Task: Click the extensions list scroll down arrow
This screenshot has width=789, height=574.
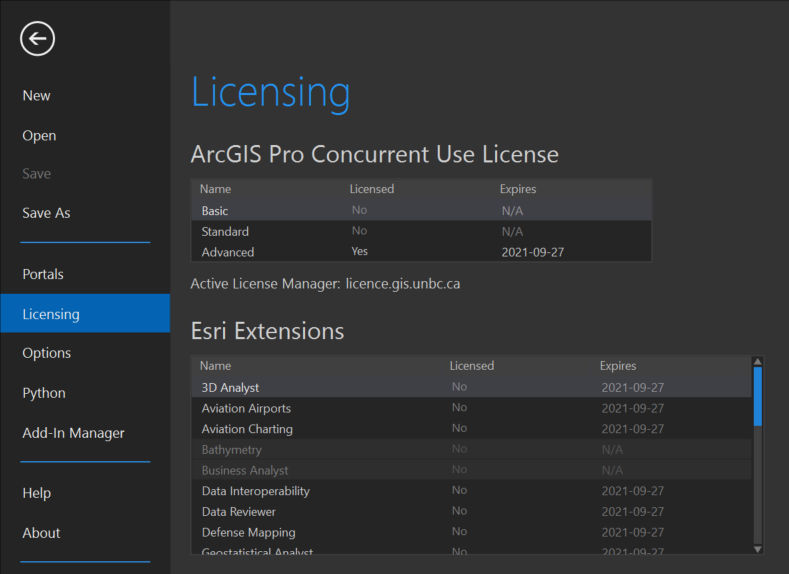Action: click(x=757, y=549)
